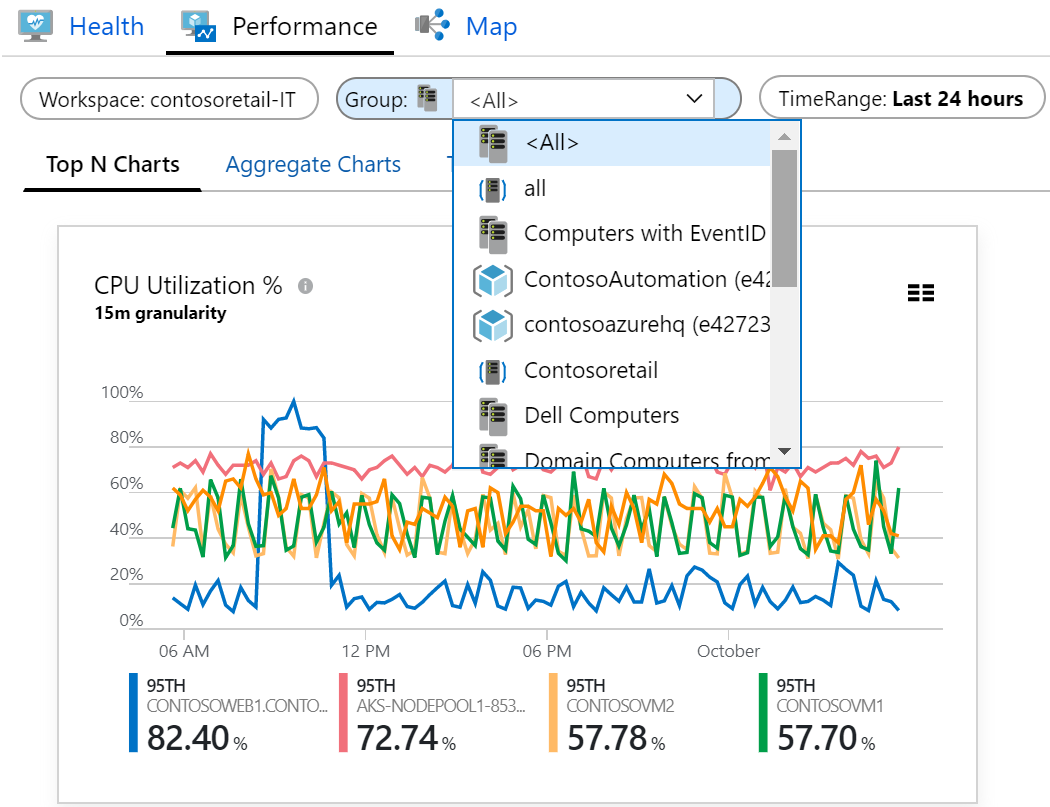Select the ContosoAutomation cube icon entry
This screenshot has height=807, width=1050.
click(493, 280)
